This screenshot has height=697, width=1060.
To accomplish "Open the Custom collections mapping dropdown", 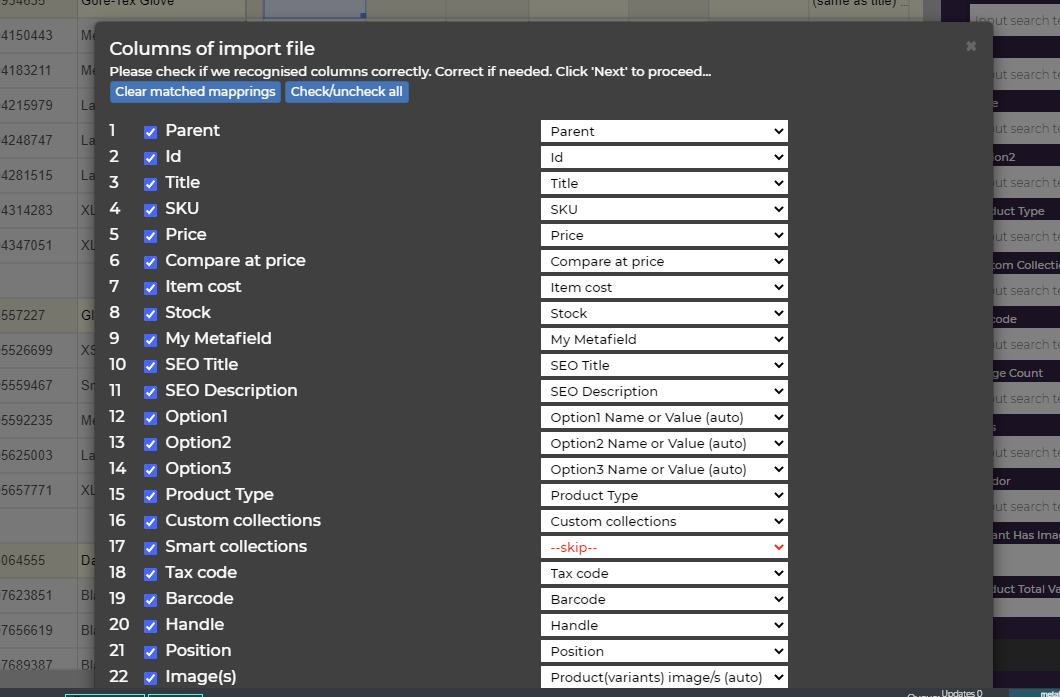I will pyautogui.click(x=664, y=522).
